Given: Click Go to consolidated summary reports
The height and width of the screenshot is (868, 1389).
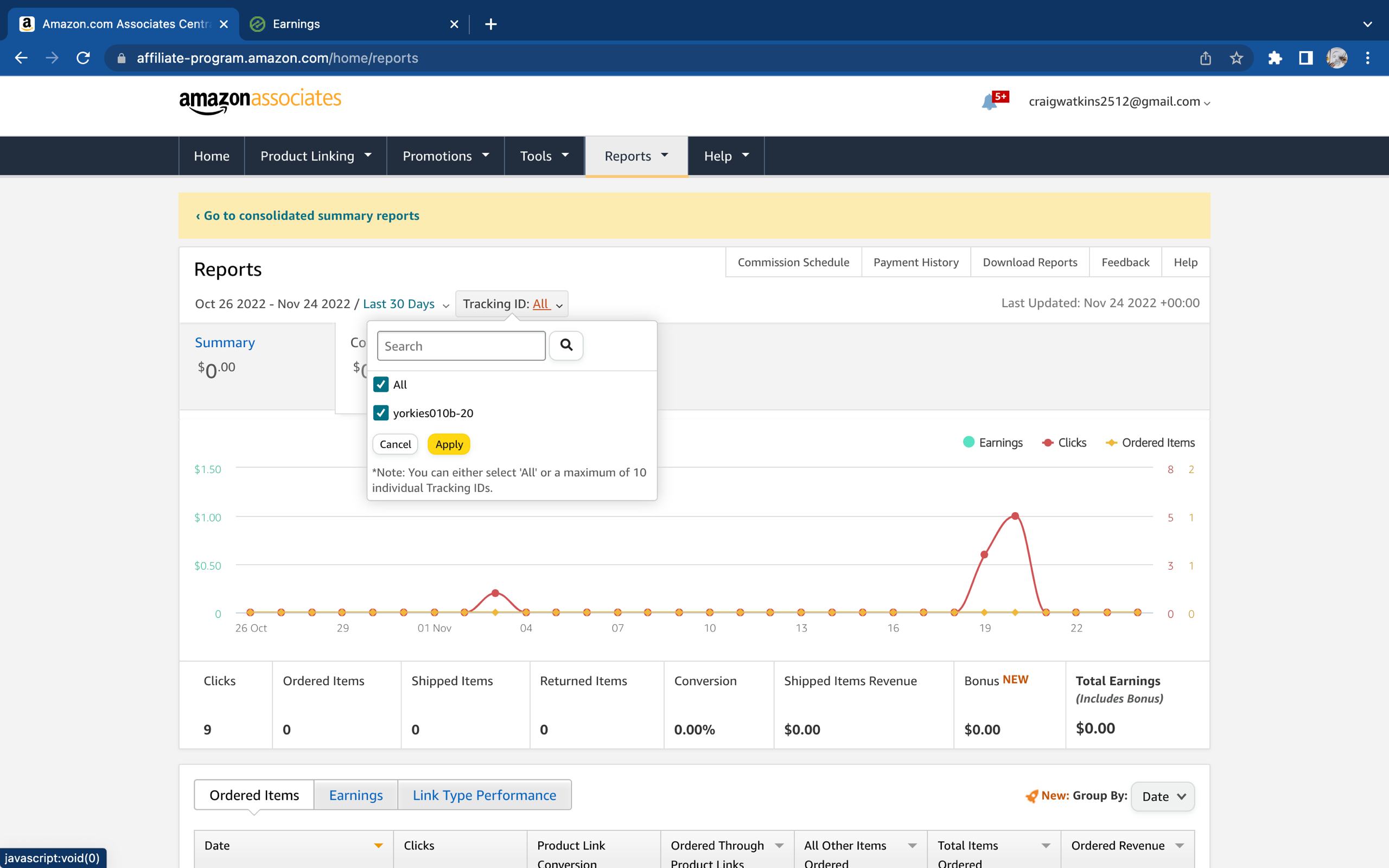Looking at the screenshot, I should point(308,215).
